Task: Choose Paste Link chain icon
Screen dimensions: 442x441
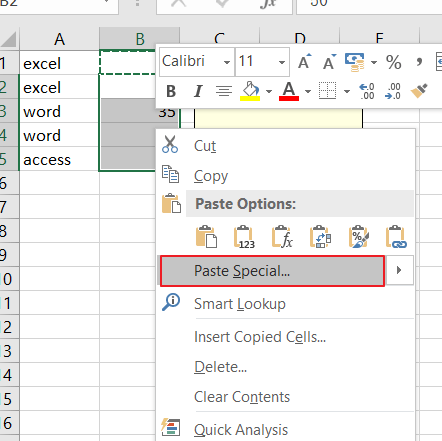Action: point(396,237)
